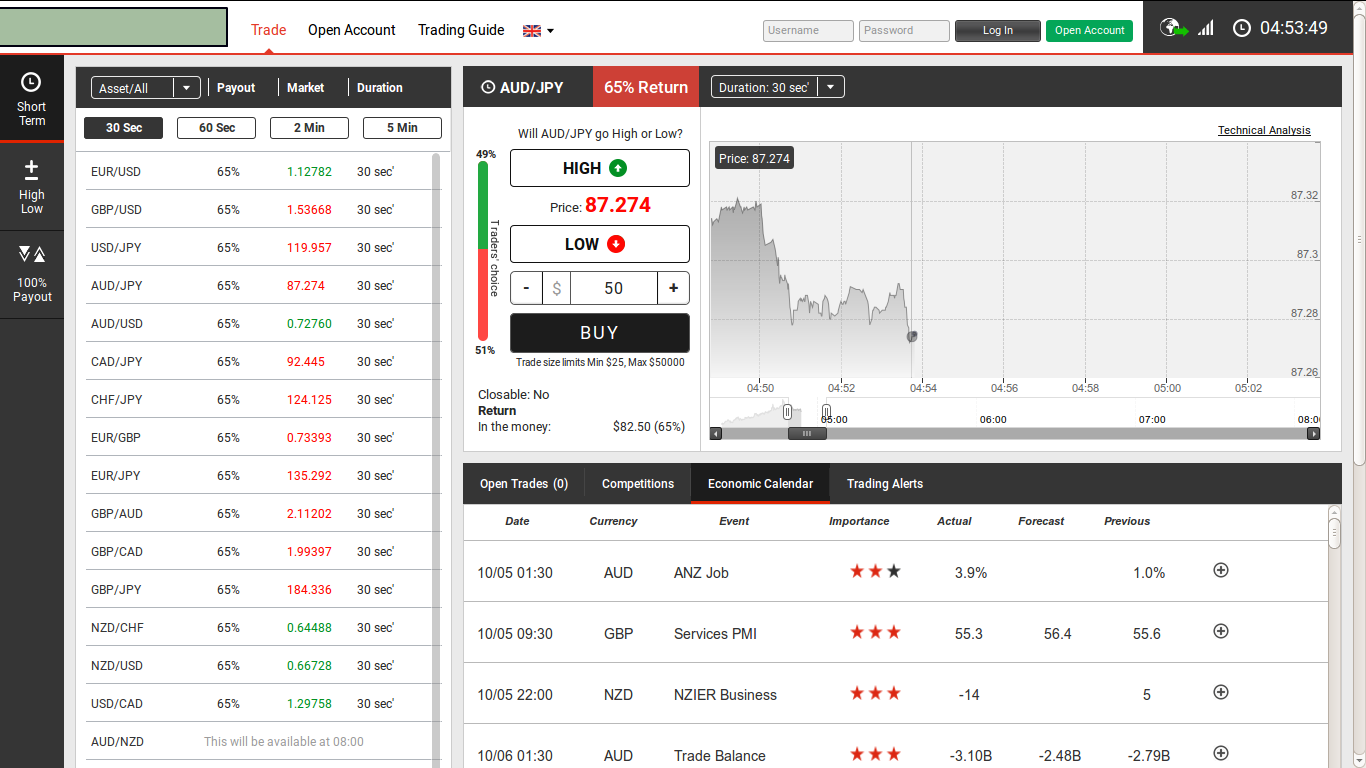This screenshot has height=768, width=1366.
Task: Select the 60 Sec duration filter
Action: point(216,128)
